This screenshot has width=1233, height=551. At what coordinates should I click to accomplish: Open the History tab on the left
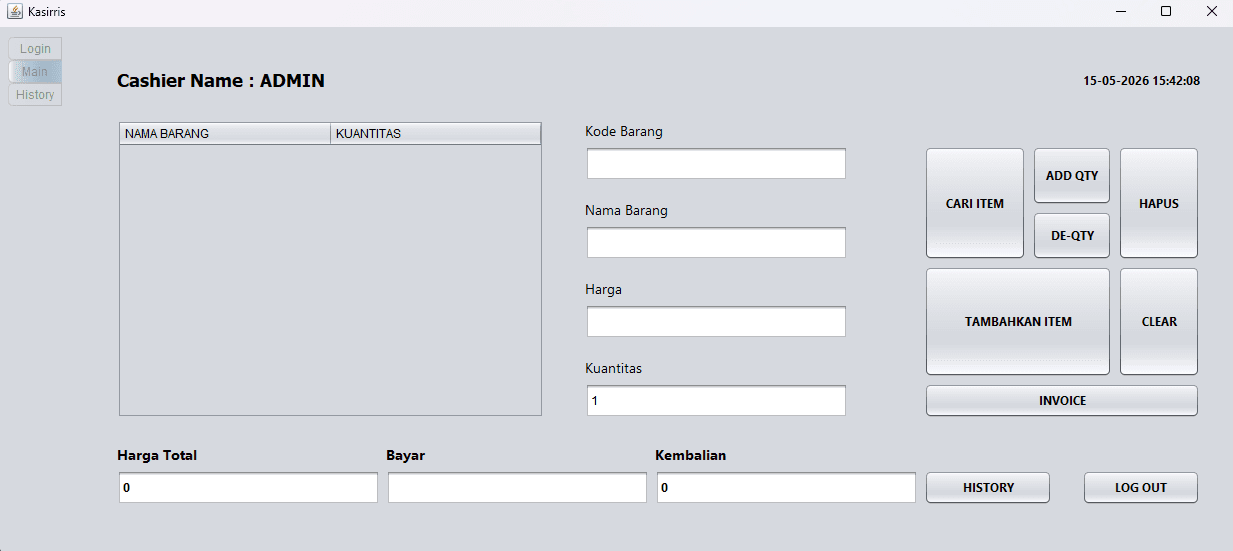pos(35,95)
